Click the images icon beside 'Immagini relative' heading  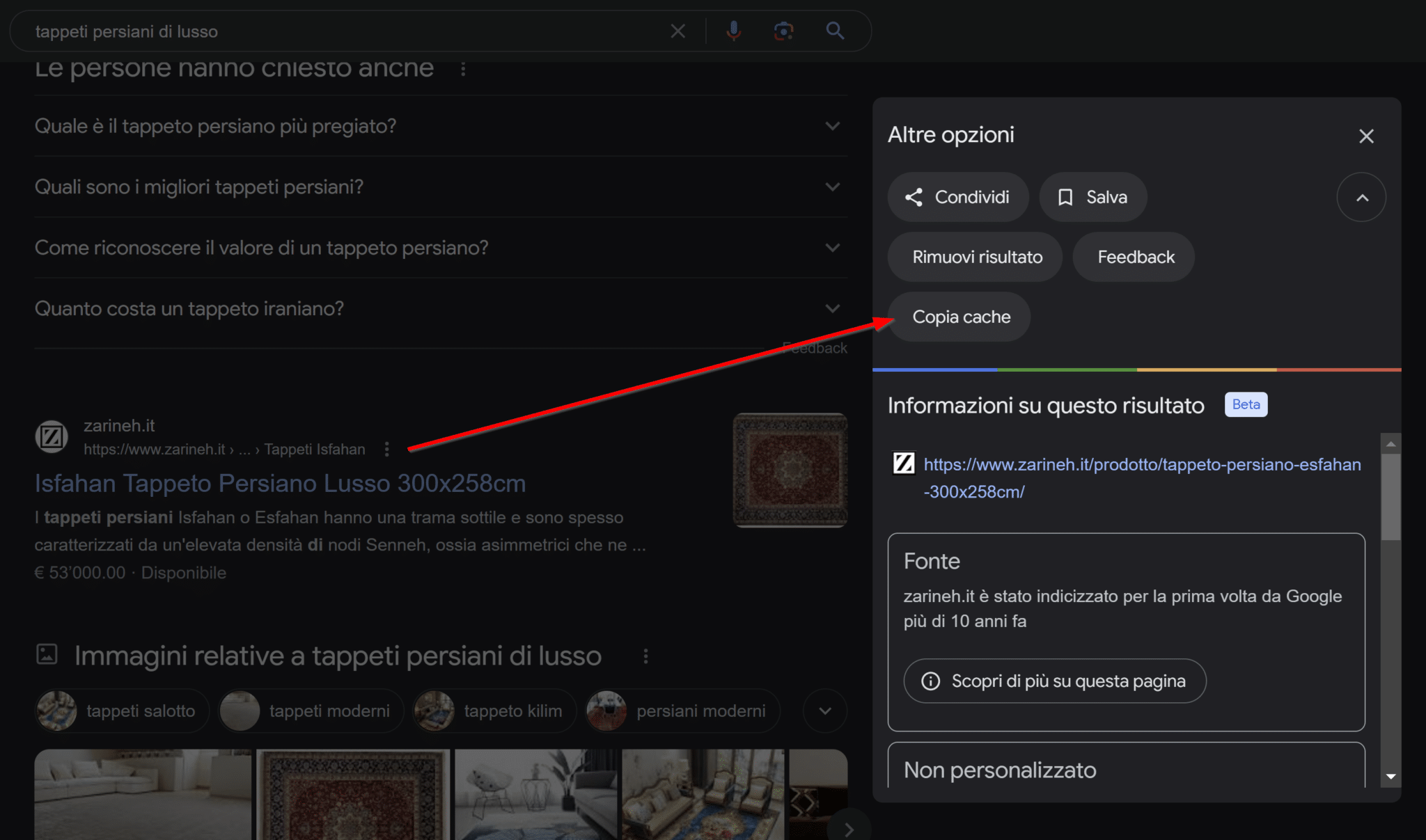click(46, 655)
